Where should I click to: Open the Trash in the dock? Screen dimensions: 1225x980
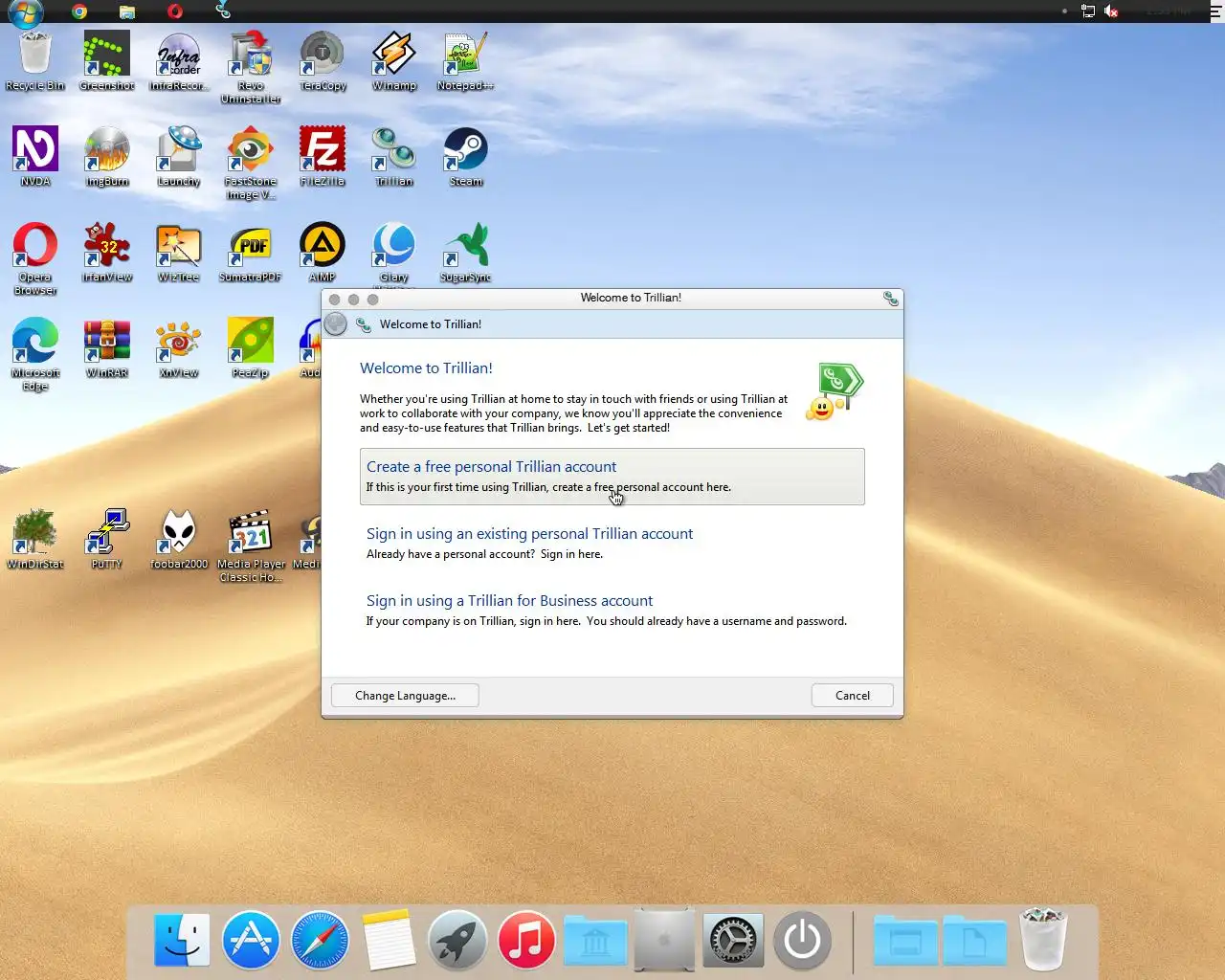[1043, 940]
